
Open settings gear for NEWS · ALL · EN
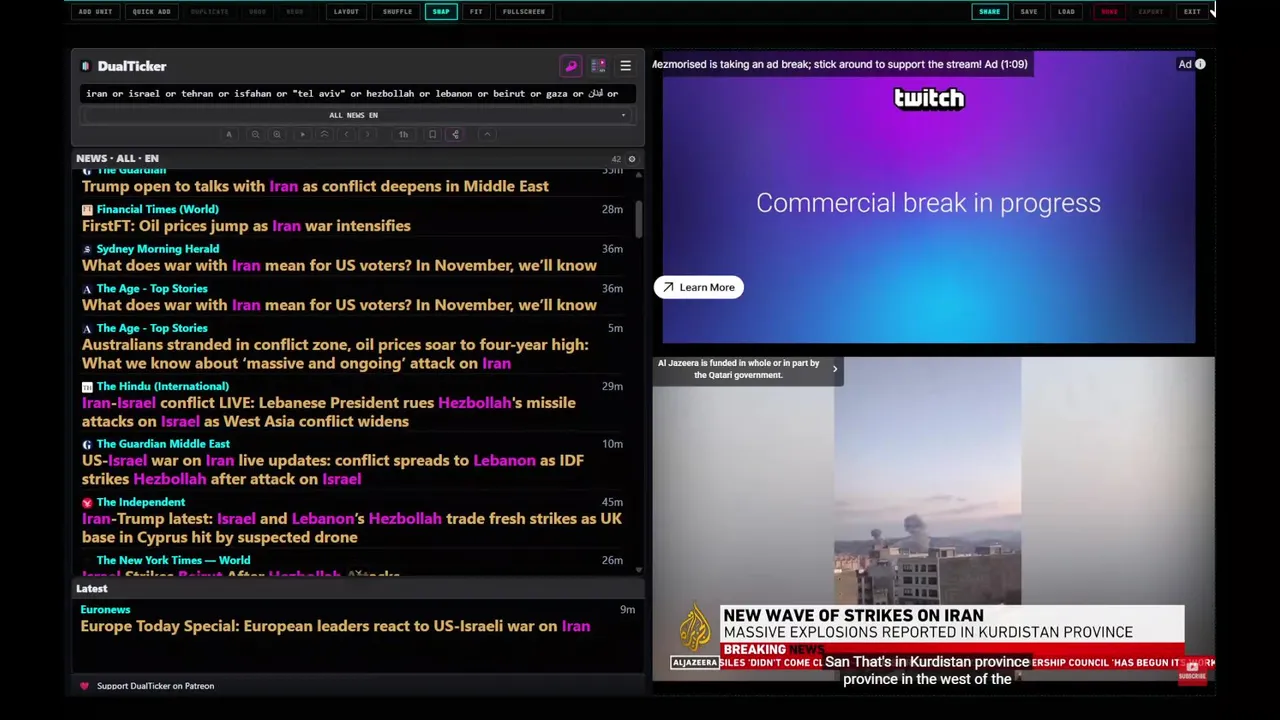[x=631, y=159]
